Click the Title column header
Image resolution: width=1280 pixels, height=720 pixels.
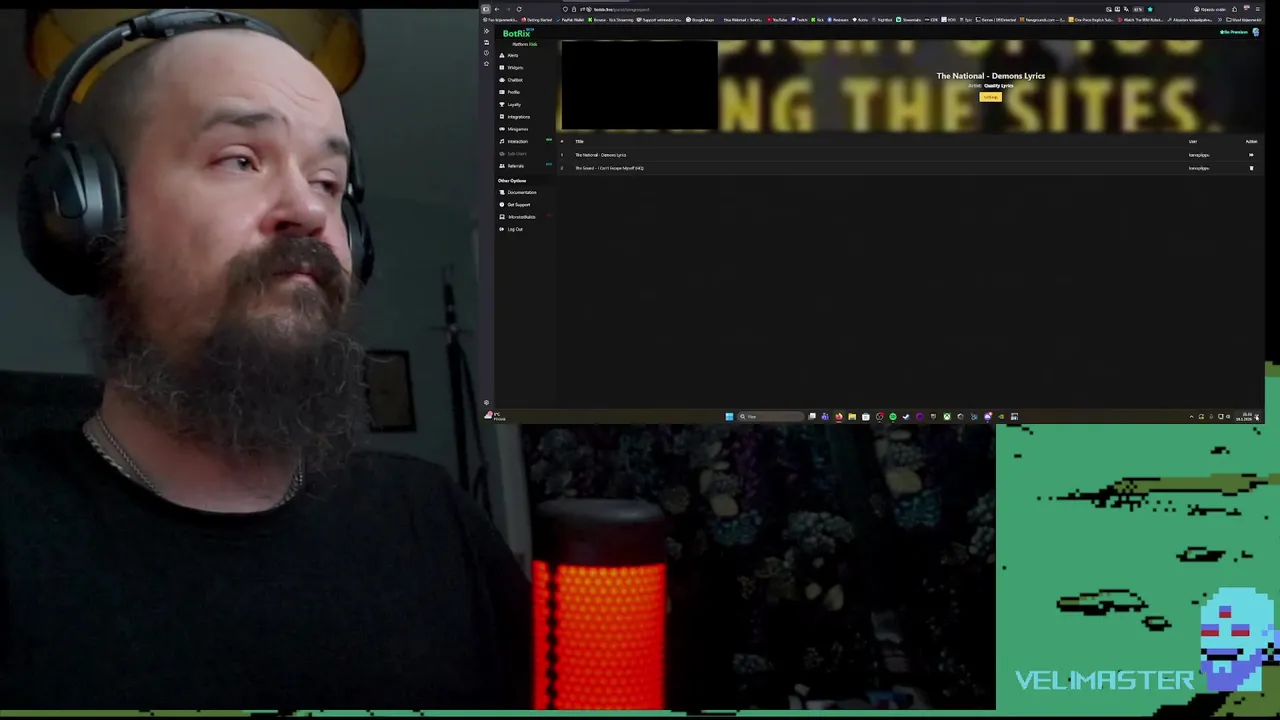(579, 141)
